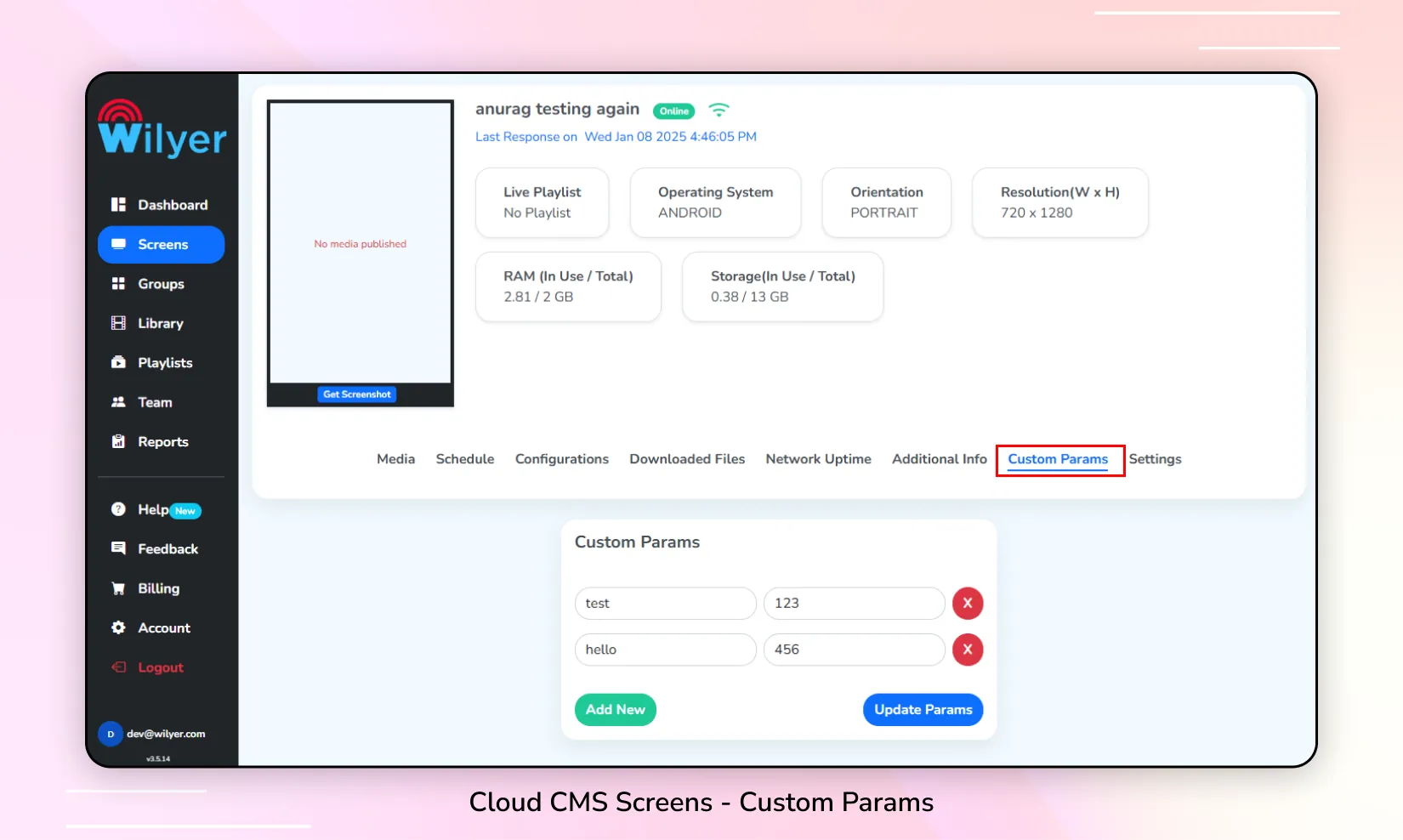This screenshot has height=840, width=1403.
Task: Click the Logout arrow icon
Action: [x=118, y=667]
